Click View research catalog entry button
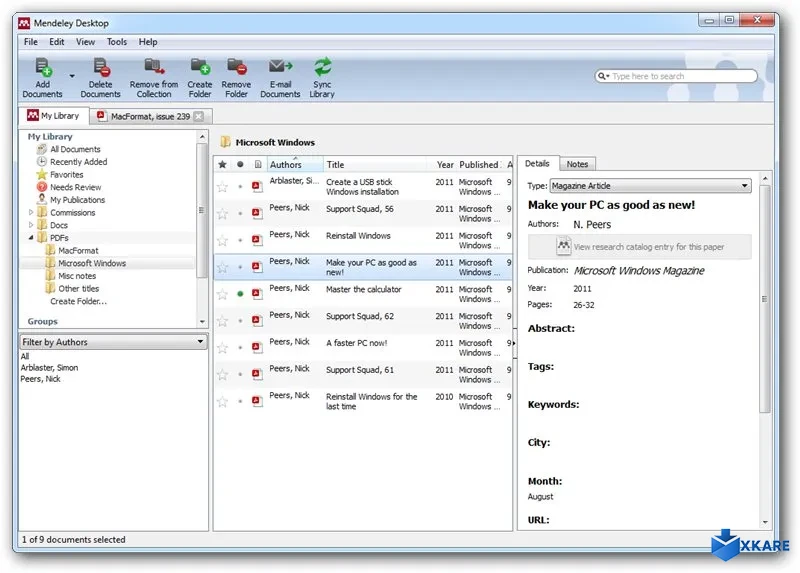 pos(653,246)
